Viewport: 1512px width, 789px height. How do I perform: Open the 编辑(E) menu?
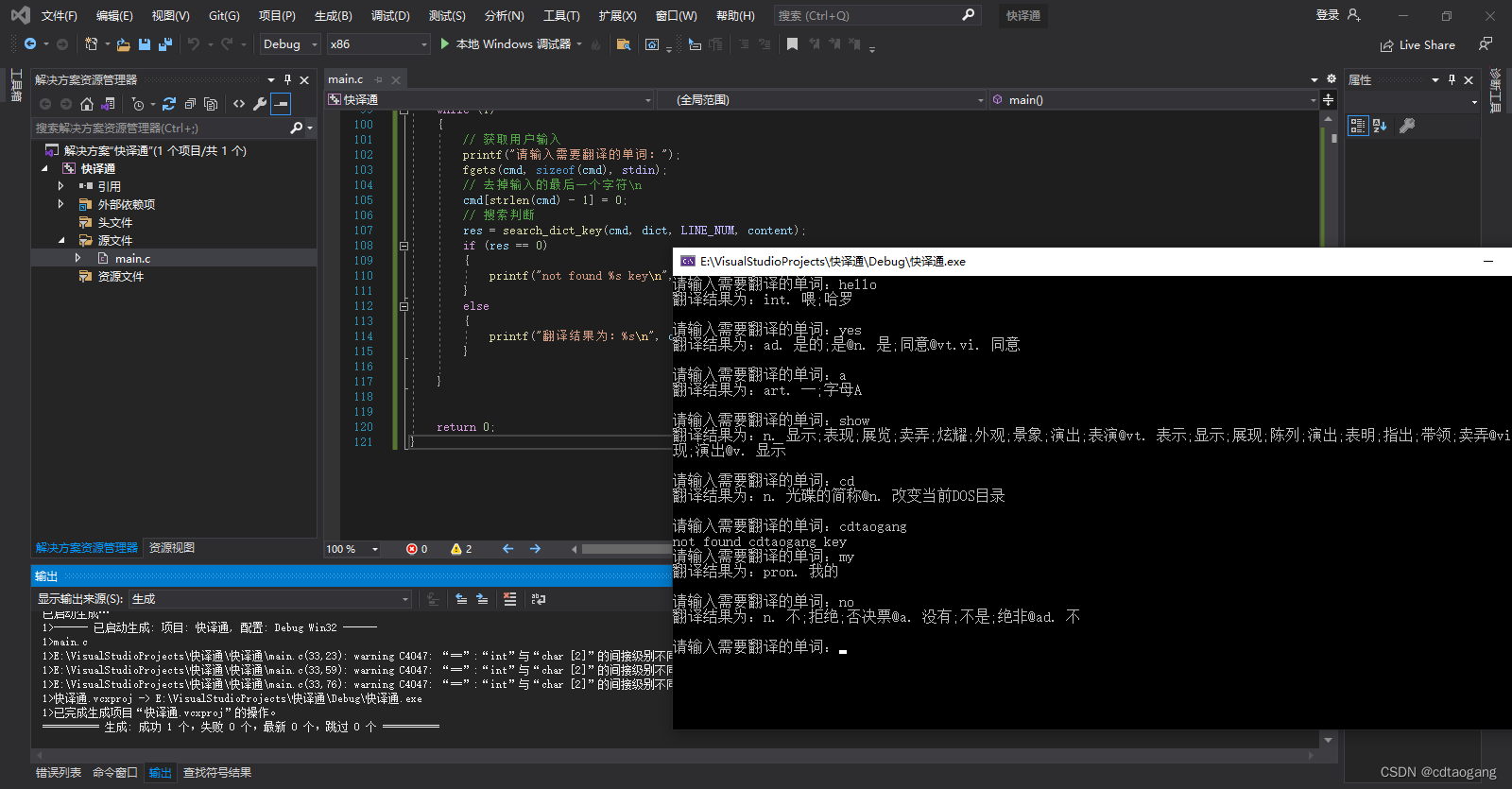114,16
